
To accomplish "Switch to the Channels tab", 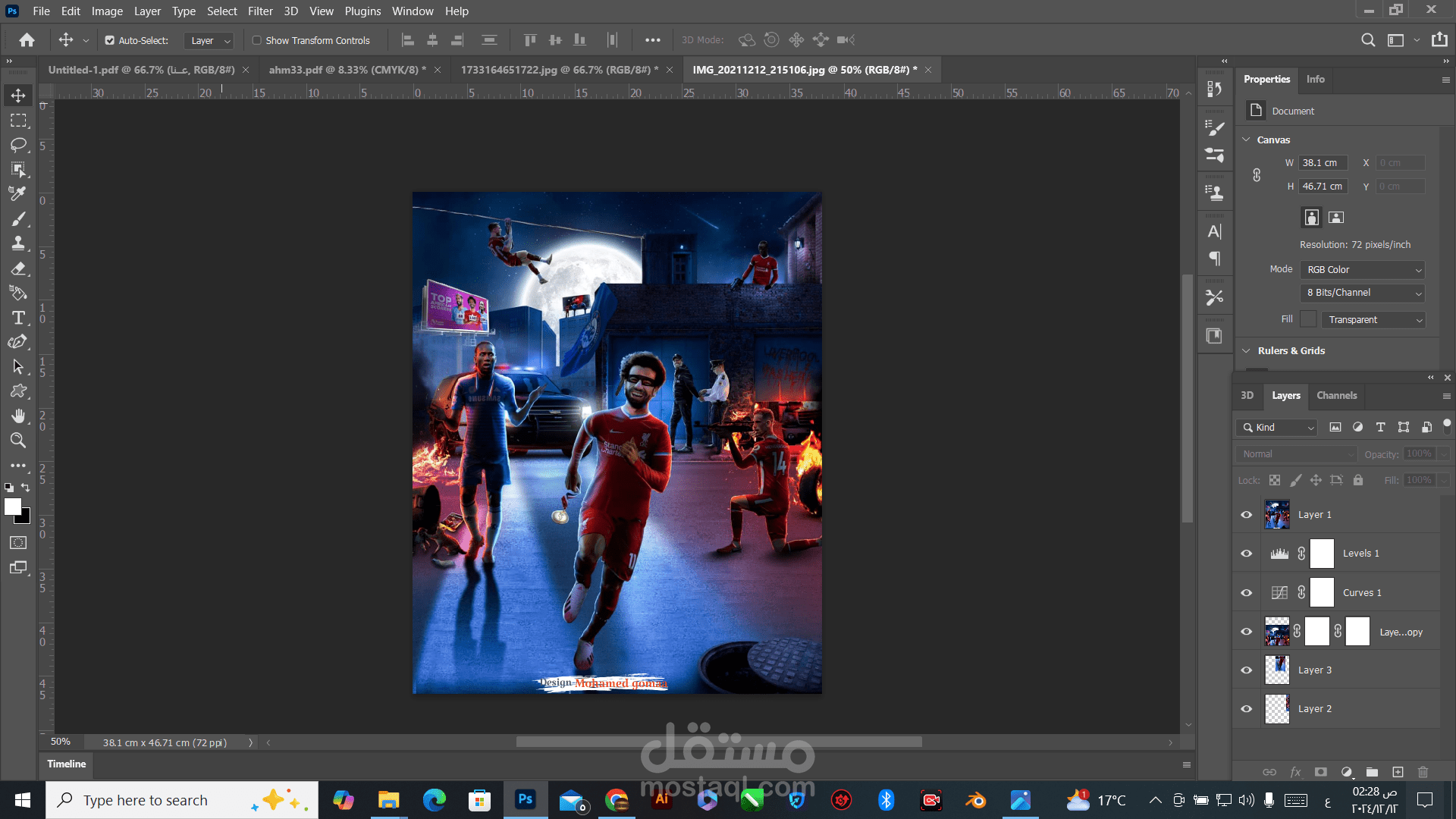I will point(1336,396).
